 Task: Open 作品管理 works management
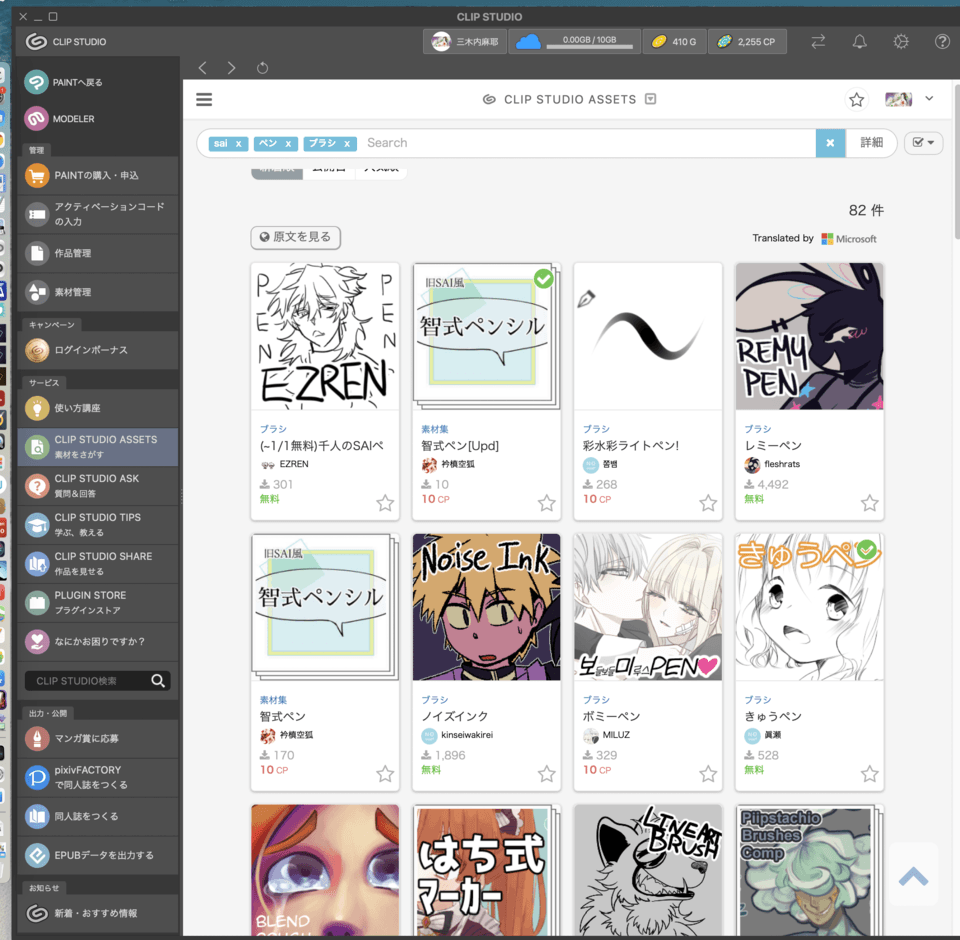pyautogui.click(x=98, y=254)
